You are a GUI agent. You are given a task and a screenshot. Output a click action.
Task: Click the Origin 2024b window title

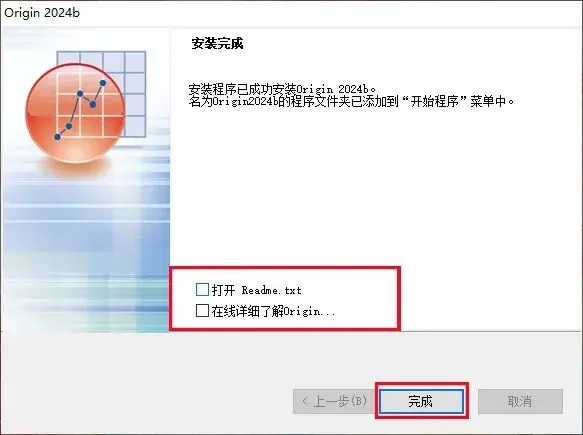42,13
